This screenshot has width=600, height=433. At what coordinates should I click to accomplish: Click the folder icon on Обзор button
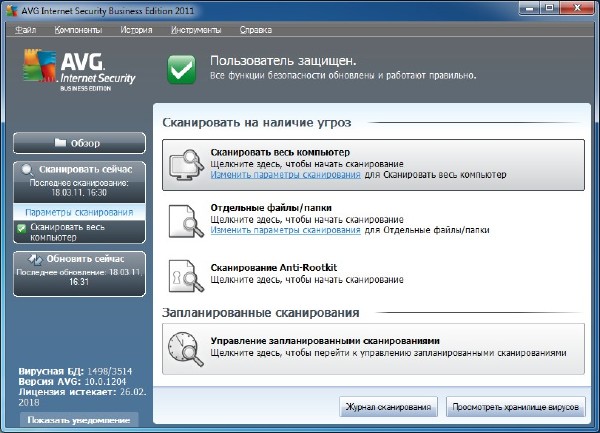point(60,142)
